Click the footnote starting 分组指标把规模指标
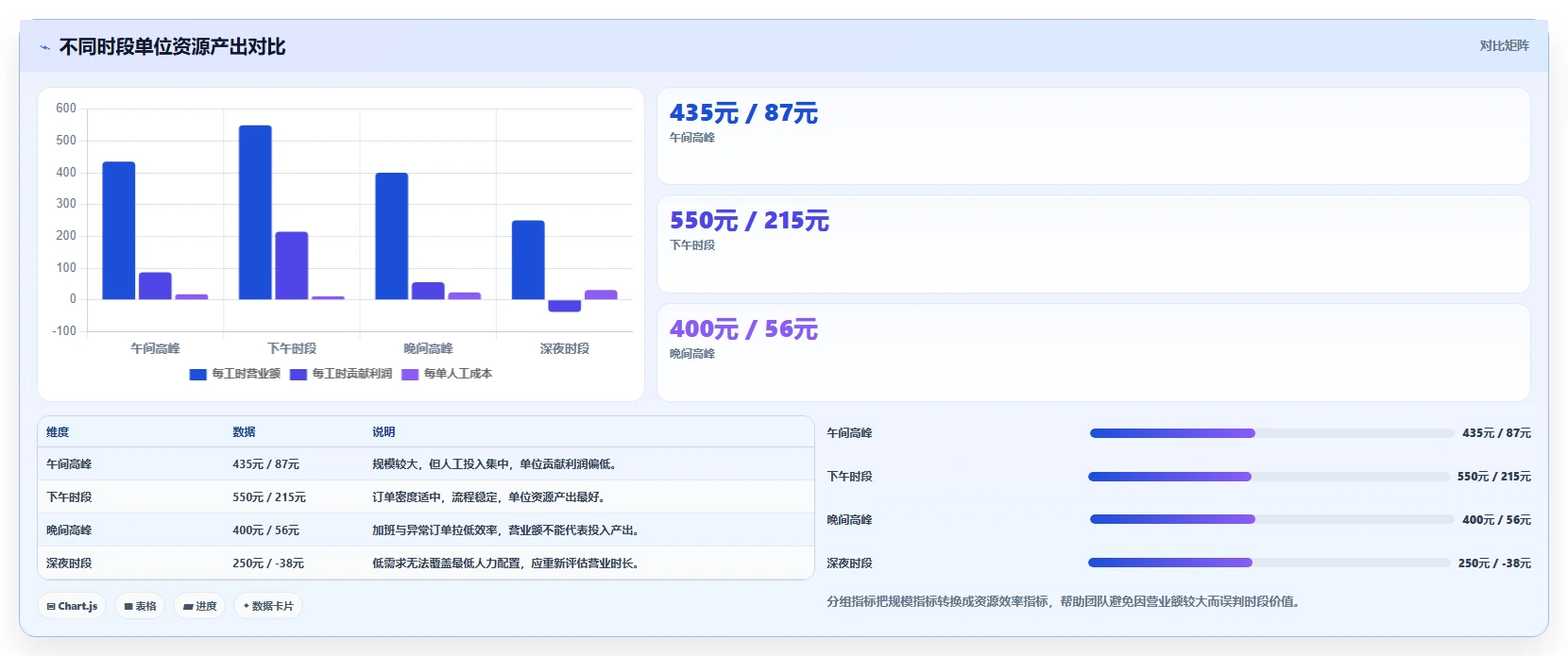1568x656 pixels. pos(1063,601)
